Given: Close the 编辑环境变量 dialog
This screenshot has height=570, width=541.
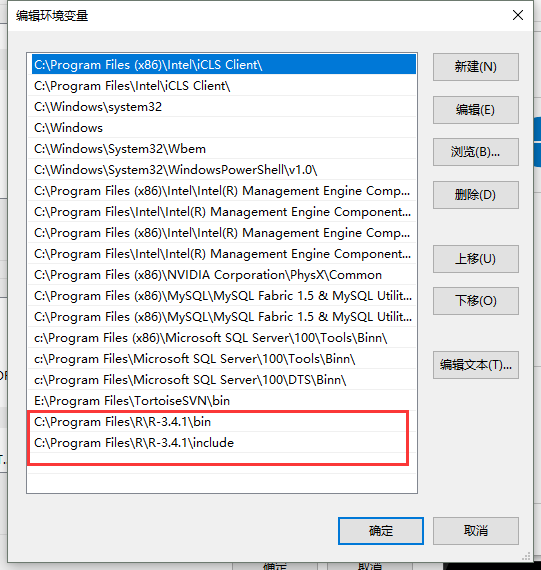Looking at the screenshot, I should click(x=518, y=15).
